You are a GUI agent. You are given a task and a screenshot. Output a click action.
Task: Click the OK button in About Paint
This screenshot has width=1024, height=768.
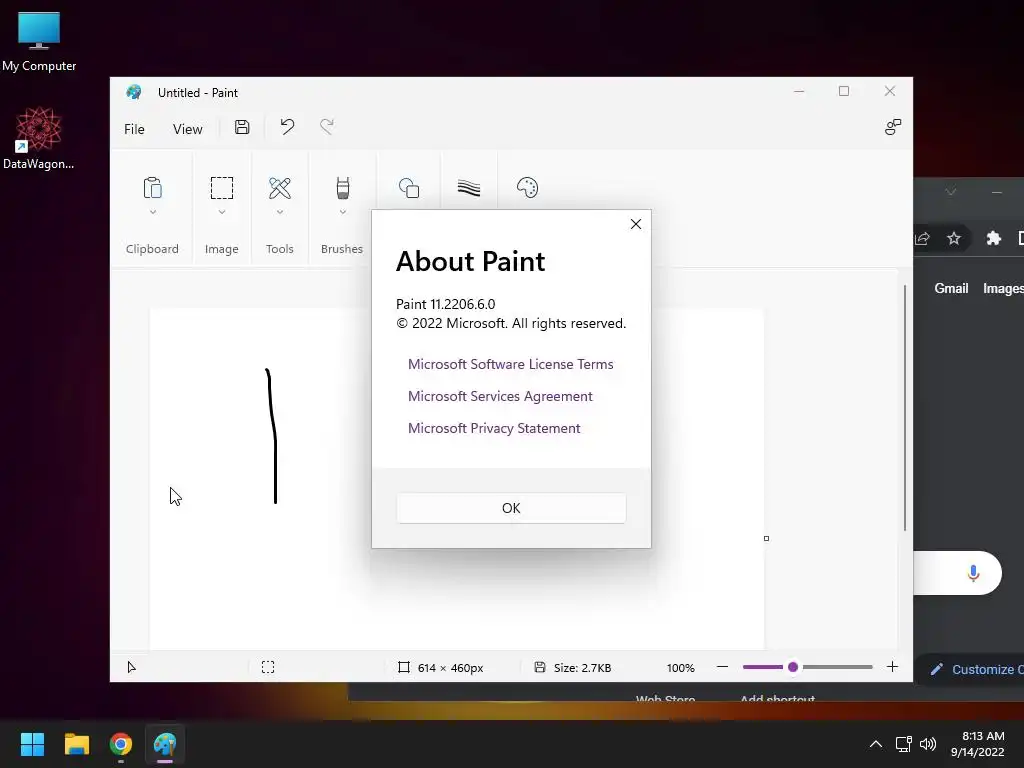pos(511,508)
